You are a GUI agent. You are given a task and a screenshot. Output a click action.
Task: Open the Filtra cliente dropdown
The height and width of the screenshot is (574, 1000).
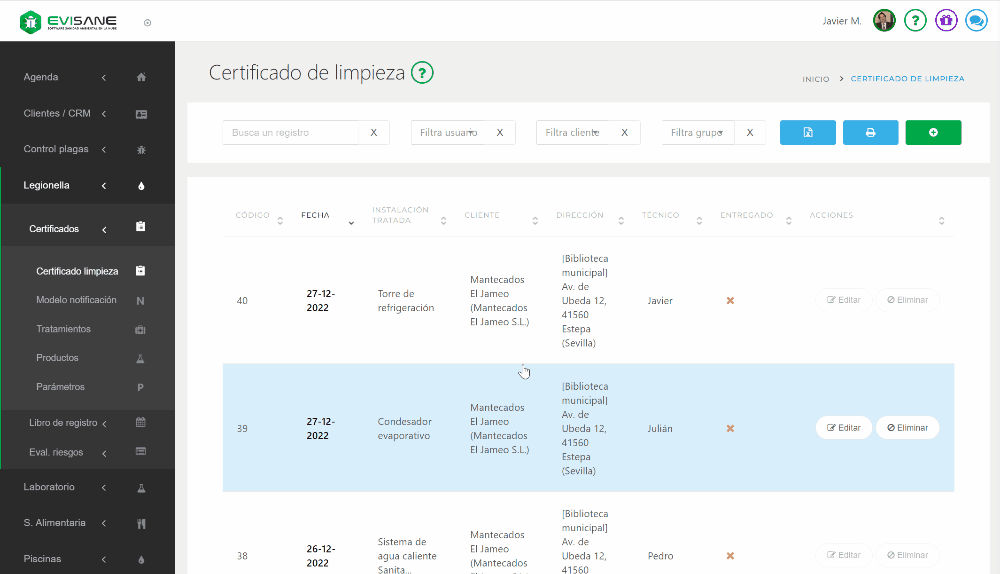point(573,133)
